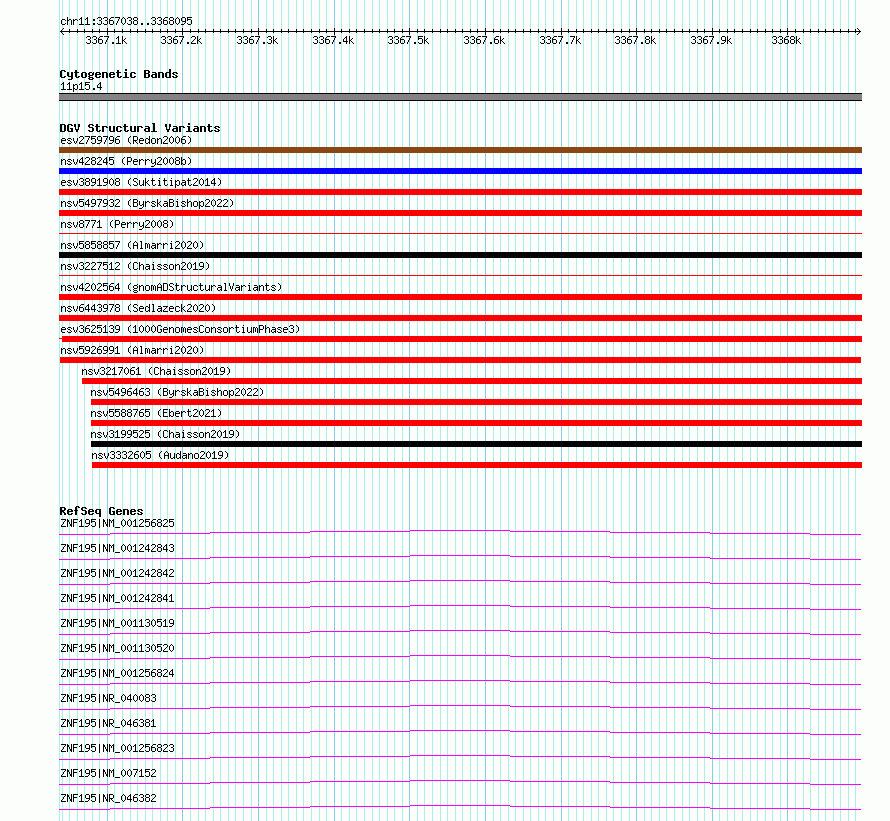This screenshot has height=821, width=890.
Task: Open transcript ZNF195|NR_046382
Action: [108, 798]
